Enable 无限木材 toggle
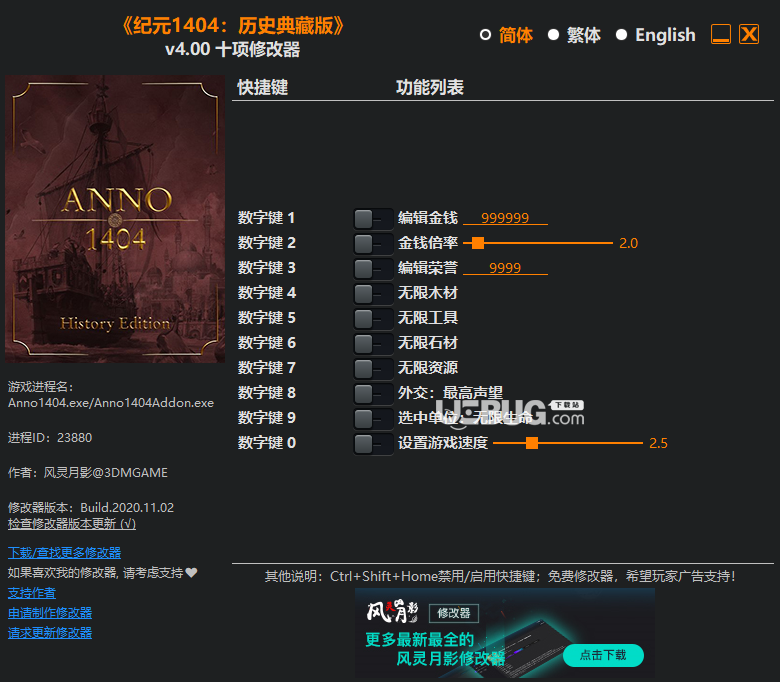 coord(373,293)
